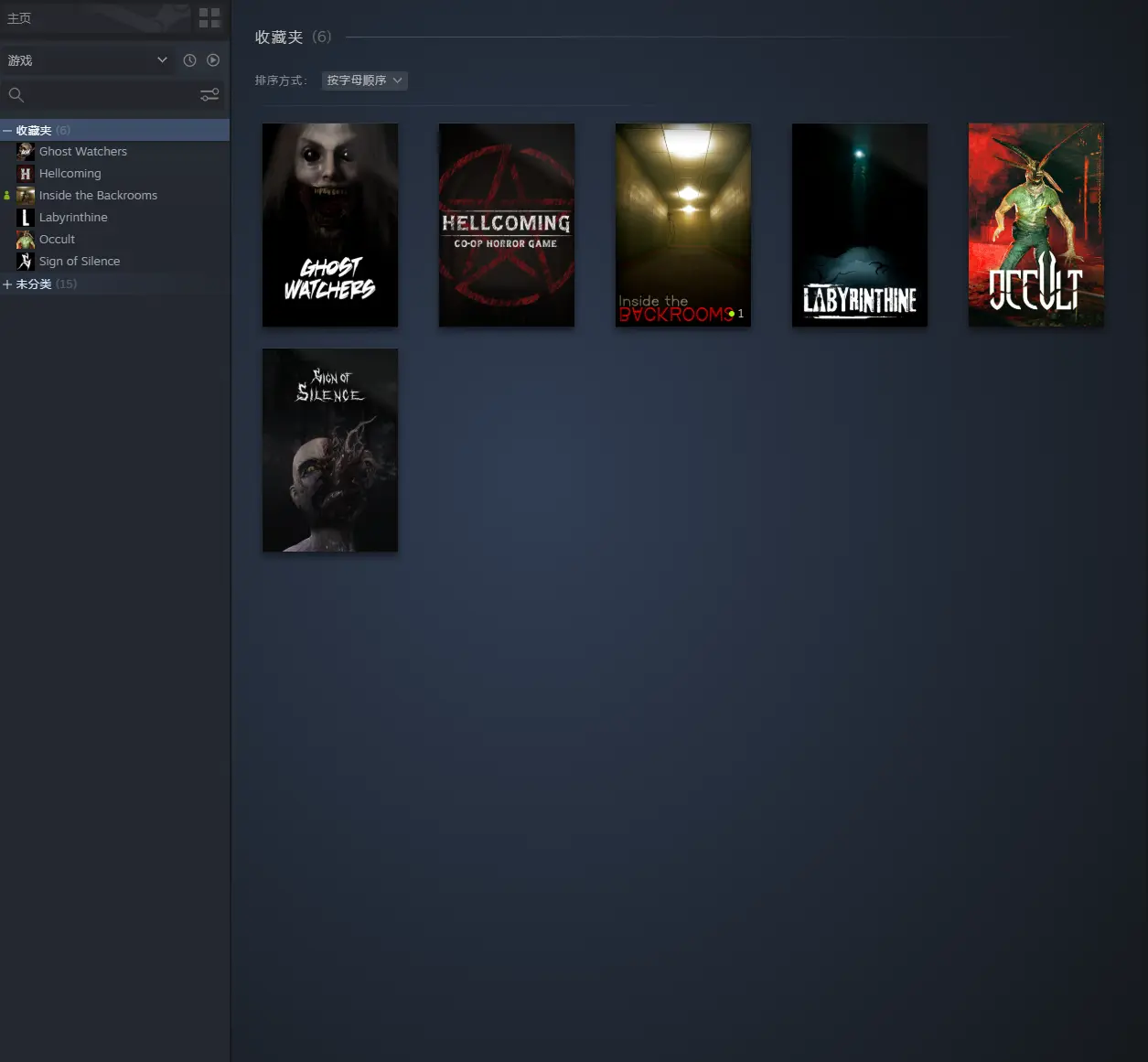Show recent activity clock icon
The width and height of the screenshot is (1148, 1062).
coord(189,60)
